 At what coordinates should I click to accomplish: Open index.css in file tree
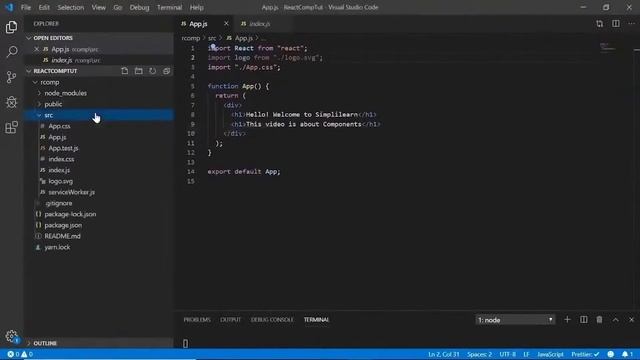coord(61,159)
